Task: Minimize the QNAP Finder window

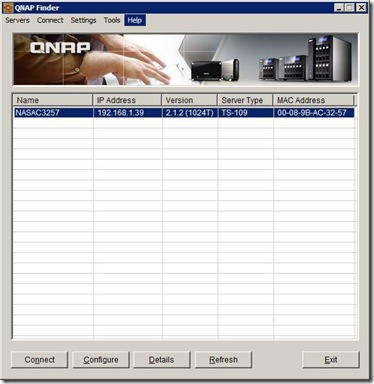Action: (x=339, y=8)
